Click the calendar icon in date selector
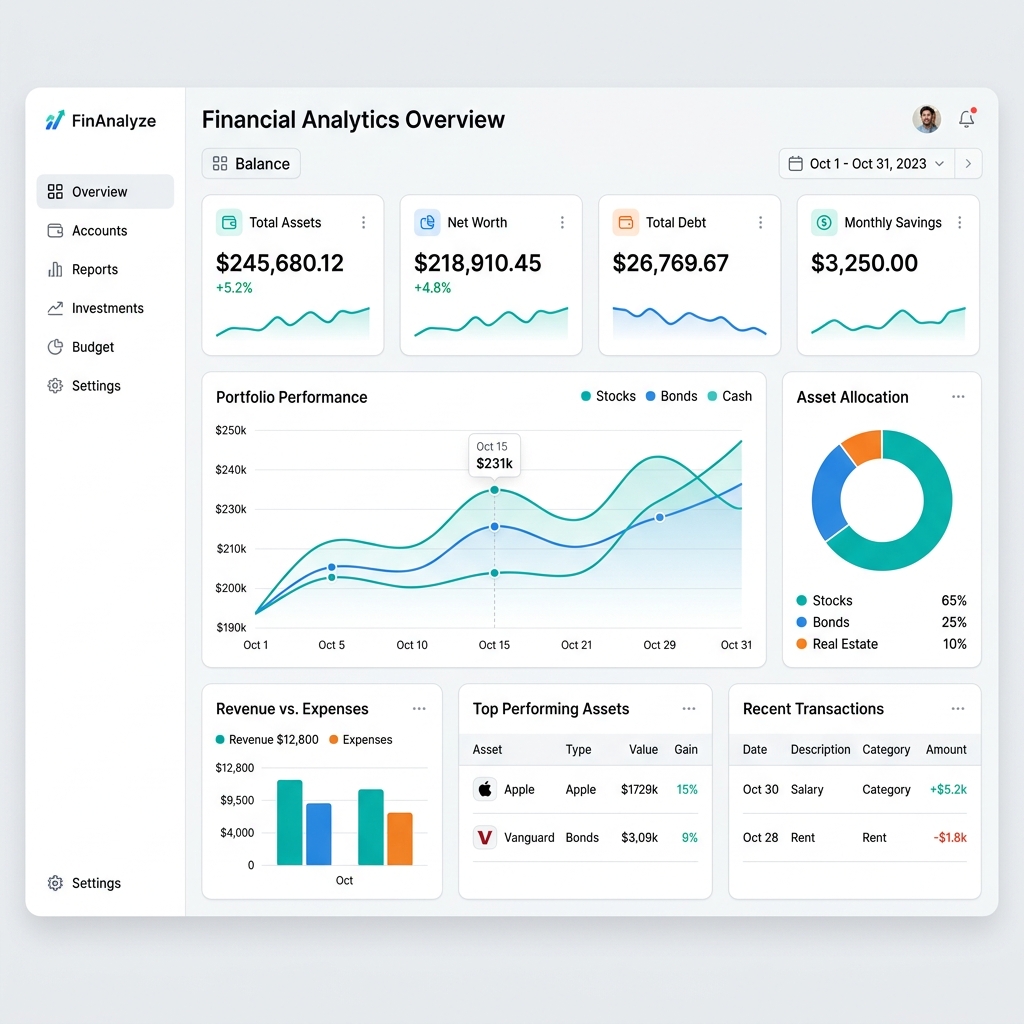The image size is (1024, 1024). (x=795, y=163)
